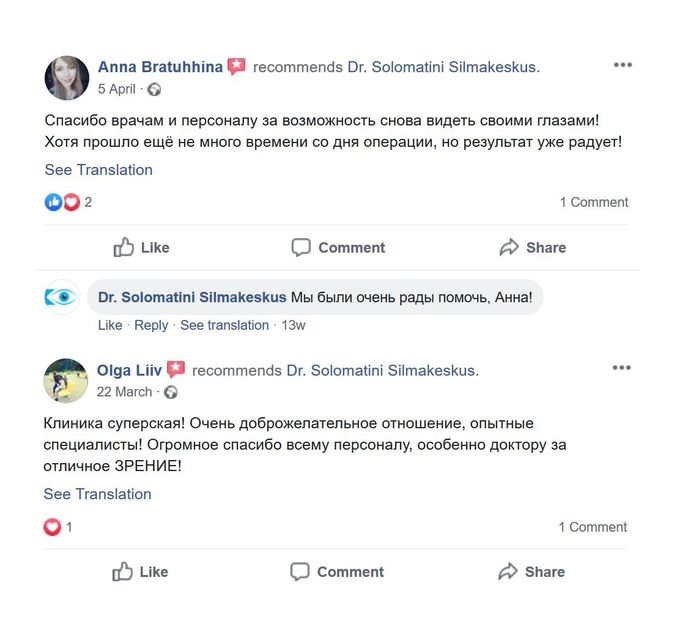
Task: Click the thumbs-up icon on Anna's review
Action: coord(124,247)
